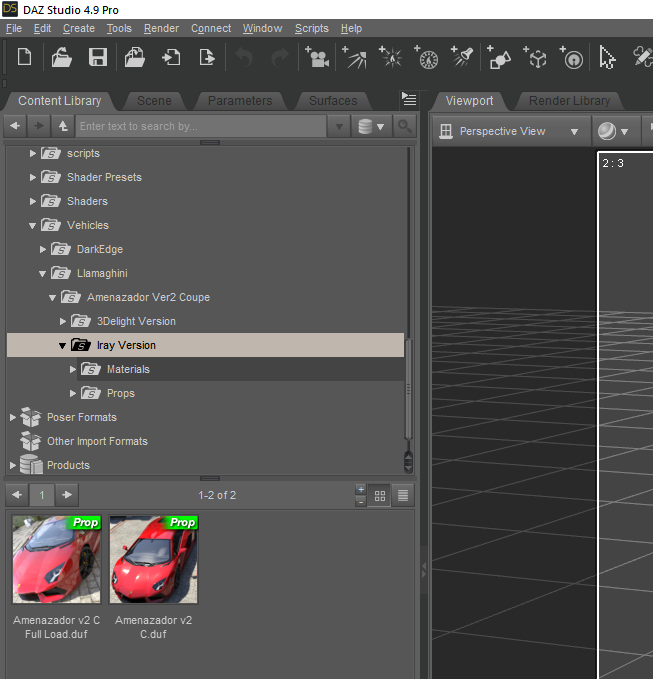This screenshot has height=679, width=653.
Task: Switch to the Surfaces tab
Action: click(333, 101)
